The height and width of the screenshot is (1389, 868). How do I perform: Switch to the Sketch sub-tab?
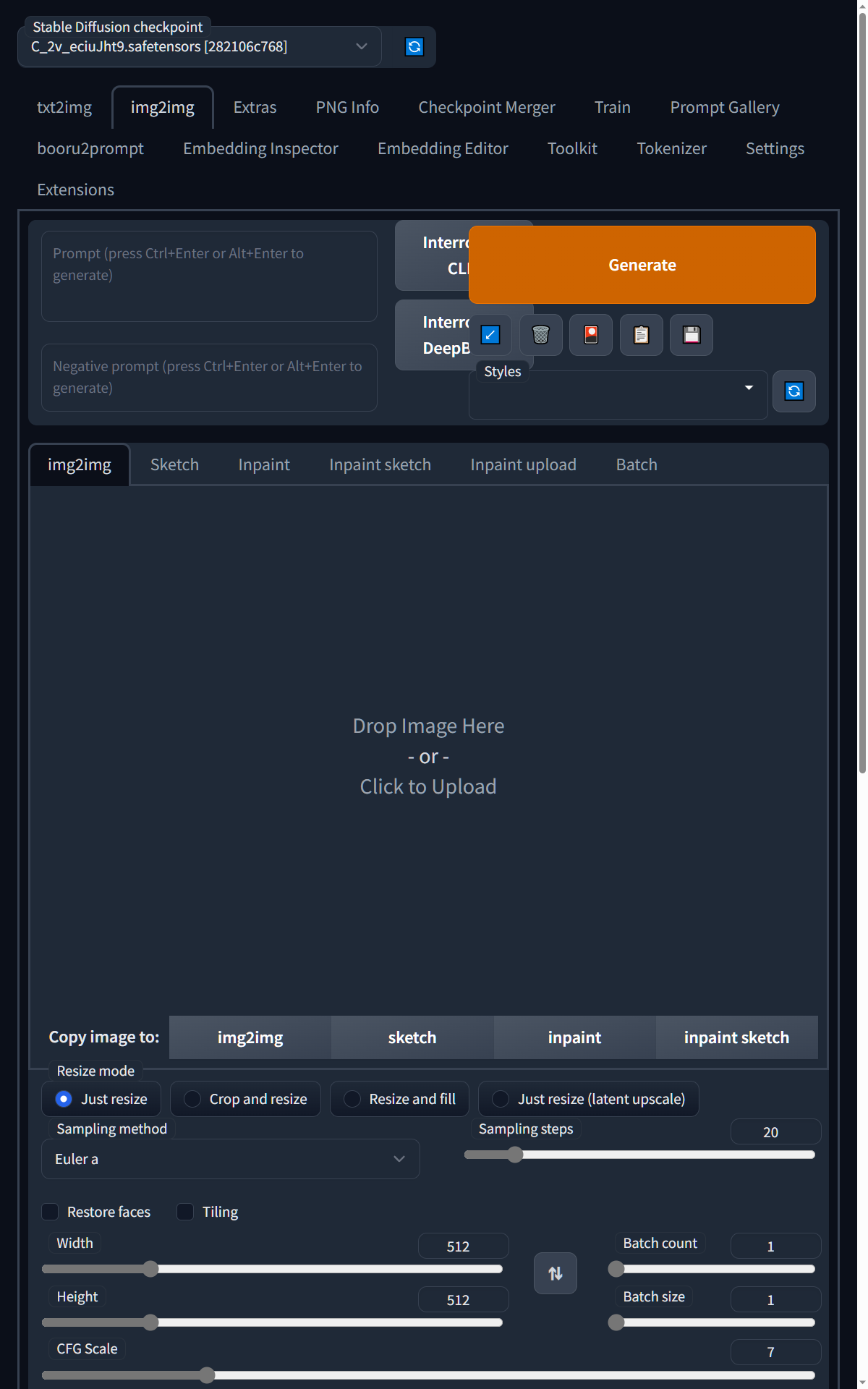(x=174, y=464)
